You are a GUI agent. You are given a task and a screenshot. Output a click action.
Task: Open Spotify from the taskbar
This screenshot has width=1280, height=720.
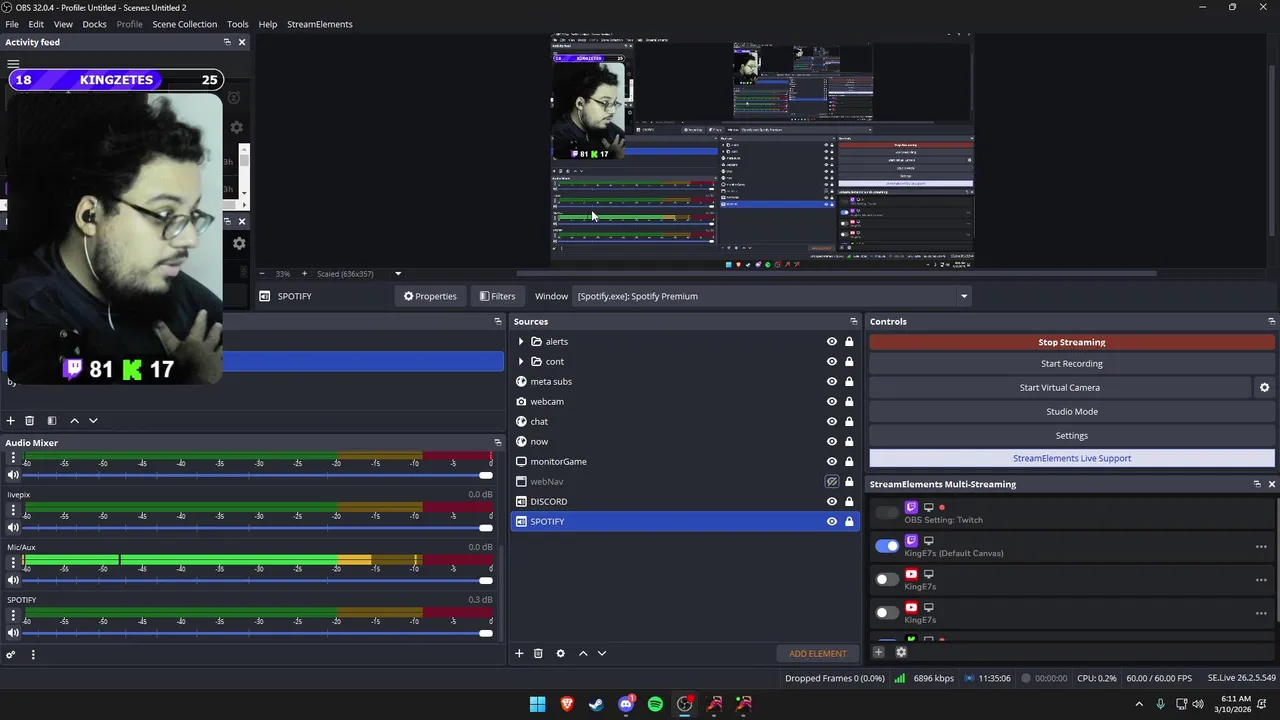(x=655, y=704)
